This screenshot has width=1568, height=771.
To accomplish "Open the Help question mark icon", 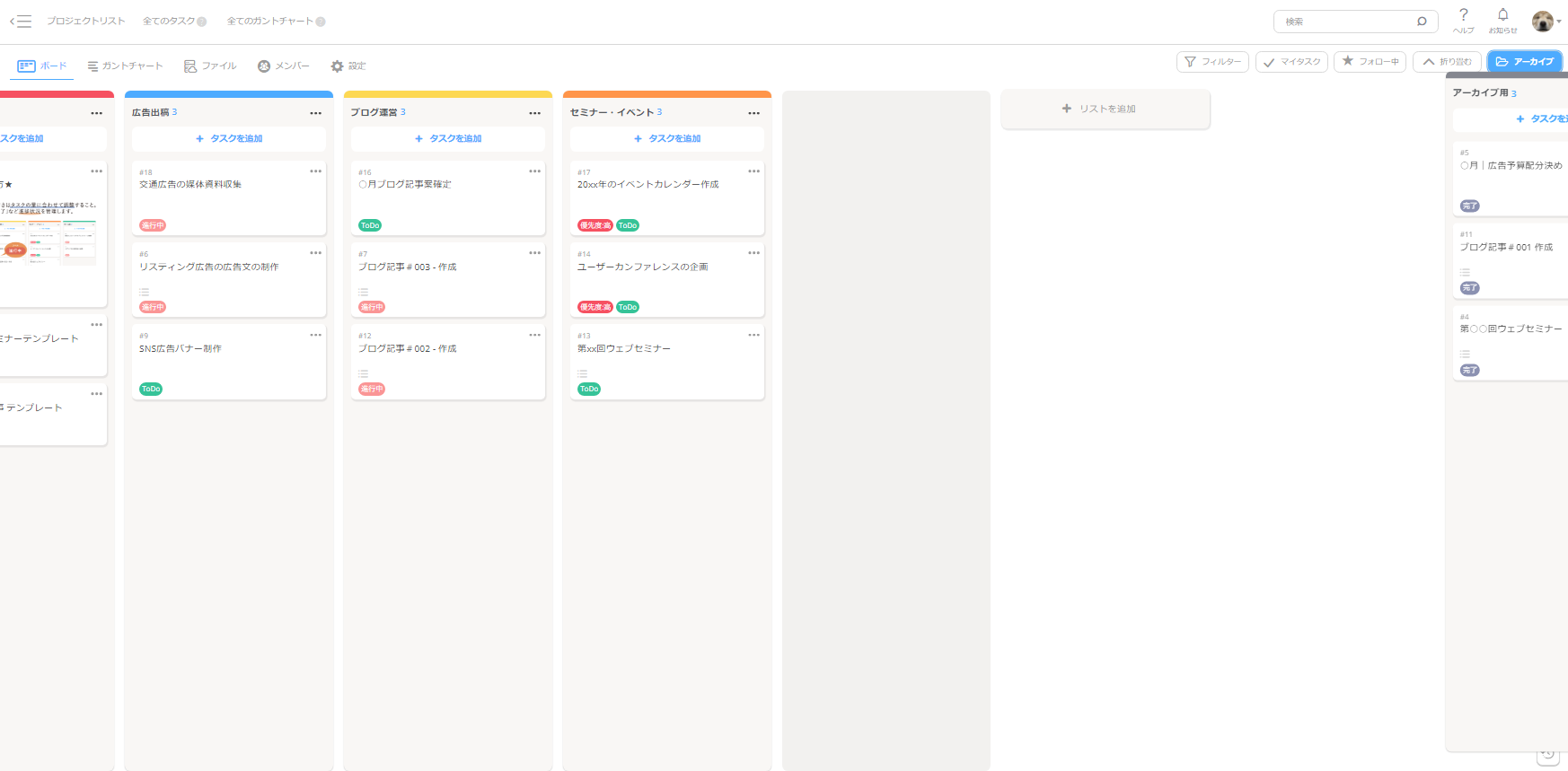I will pos(1464,14).
